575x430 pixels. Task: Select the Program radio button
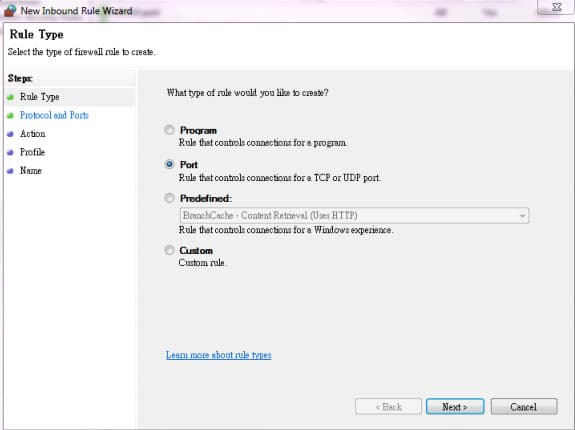point(169,130)
